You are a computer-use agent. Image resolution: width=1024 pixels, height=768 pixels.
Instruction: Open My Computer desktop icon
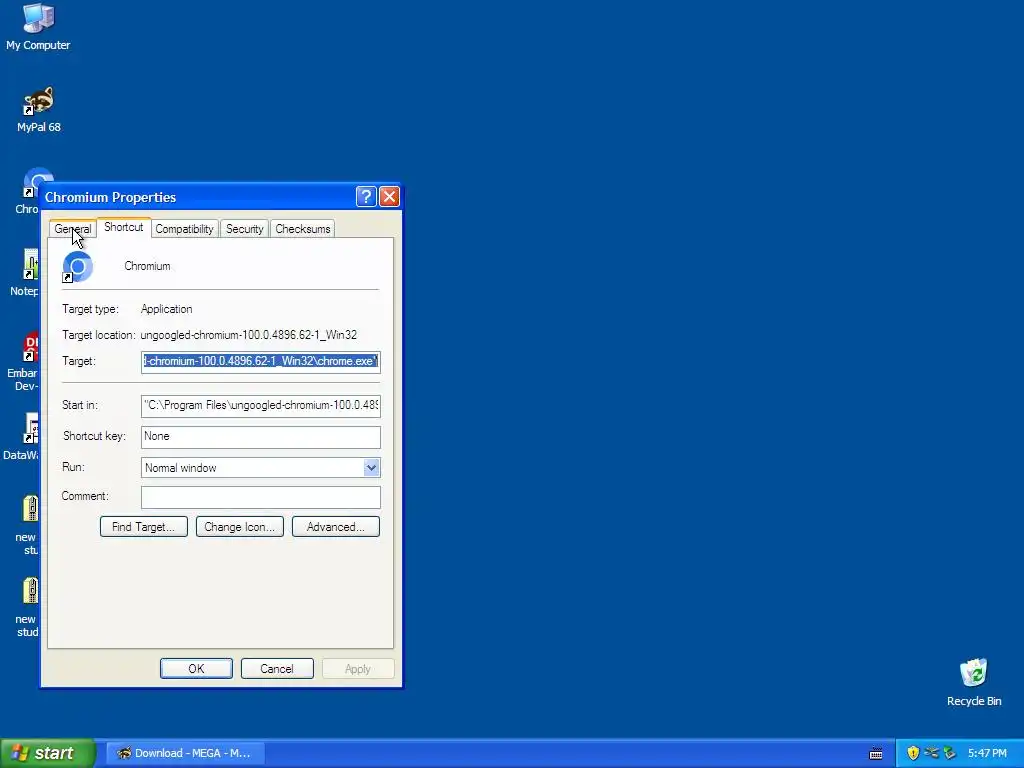(38, 26)
